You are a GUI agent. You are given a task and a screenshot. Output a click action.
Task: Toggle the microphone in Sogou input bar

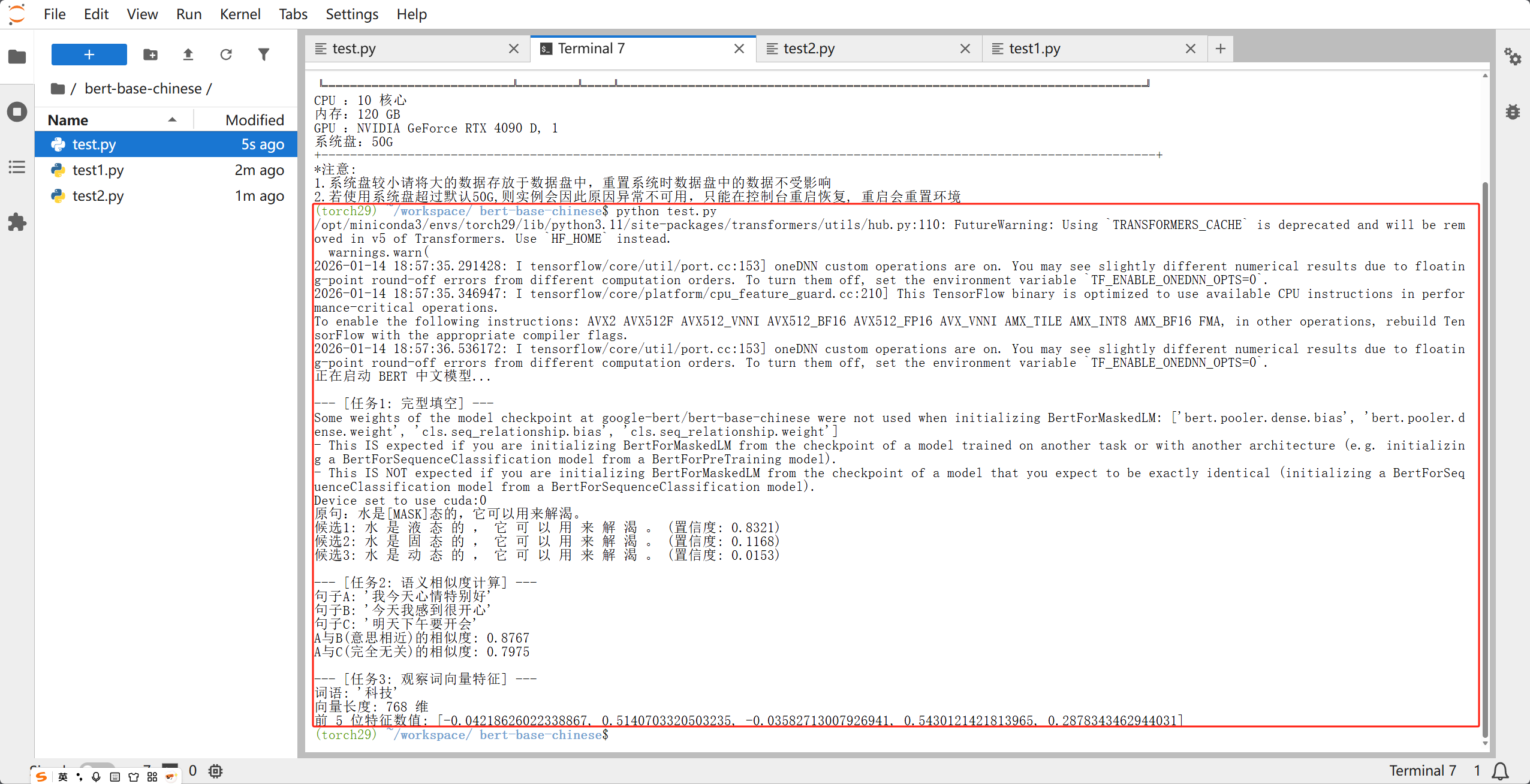point(96,777)
